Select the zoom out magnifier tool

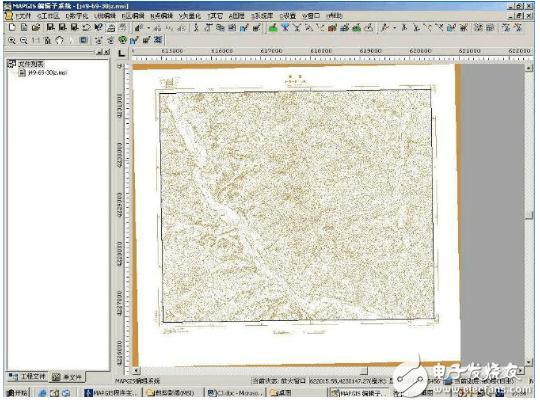click(23, 41)
